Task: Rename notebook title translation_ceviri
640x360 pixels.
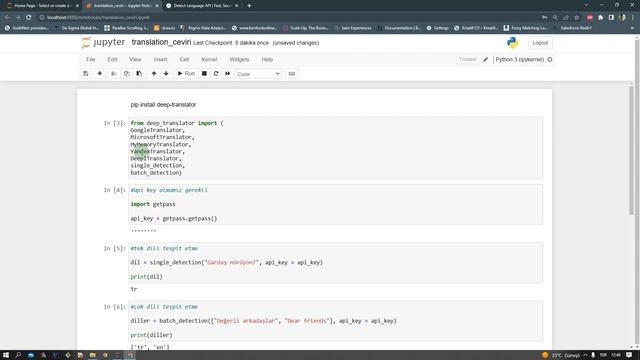Action: click(x=161, y=42)
